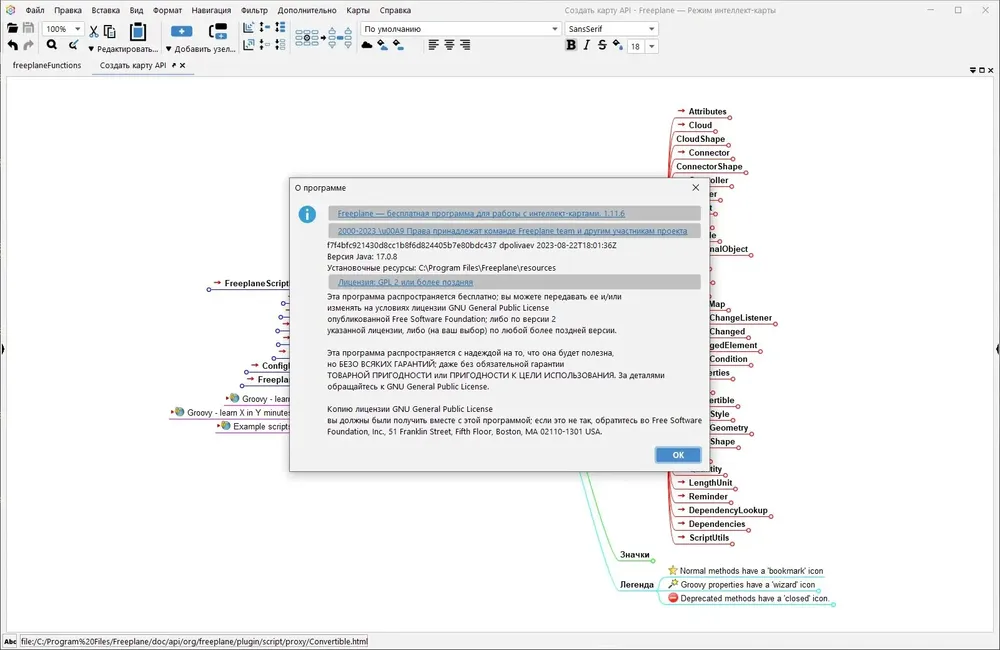Click the open file folder icon
The image size is (1000, 650).
[12, 28]
